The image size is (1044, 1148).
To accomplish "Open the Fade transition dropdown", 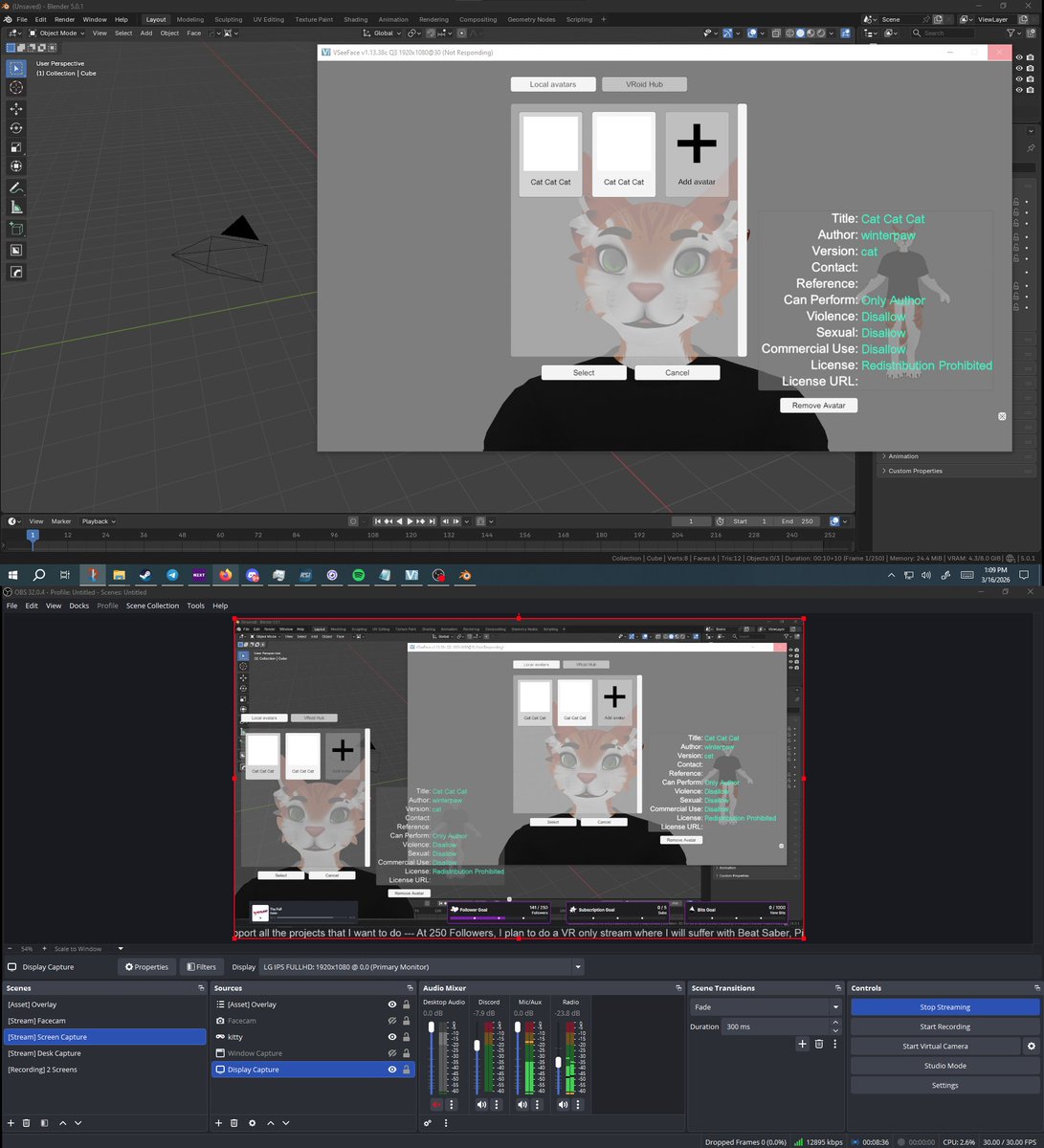I will click(766, 1007).
